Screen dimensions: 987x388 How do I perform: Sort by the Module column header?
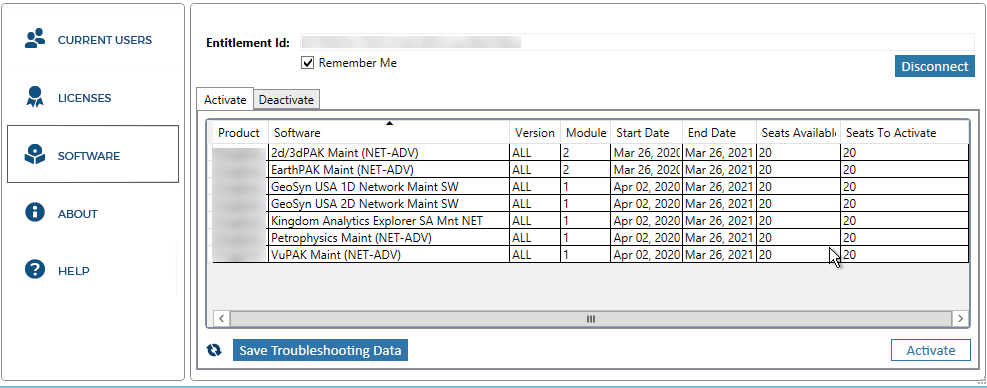click(x=585, y=133)
